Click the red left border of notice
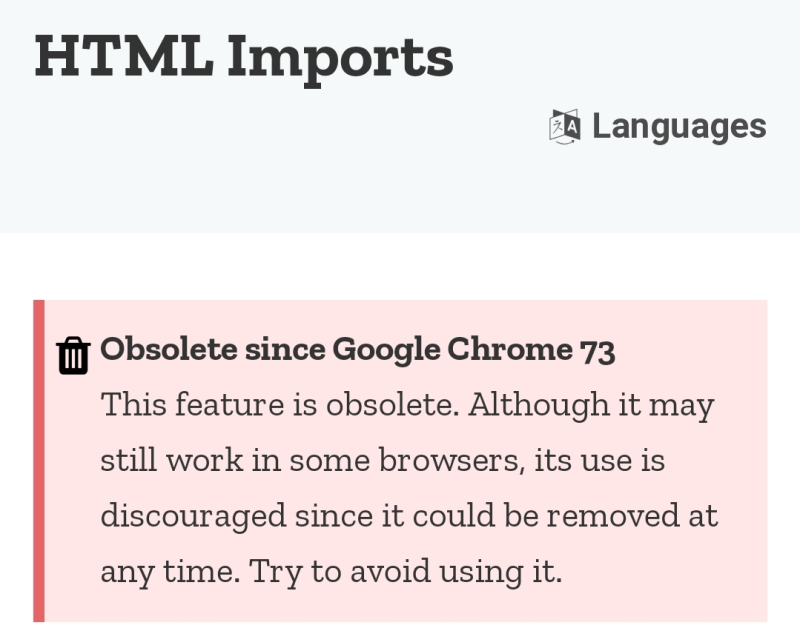The image size is (800, 628). pos(39,461)
